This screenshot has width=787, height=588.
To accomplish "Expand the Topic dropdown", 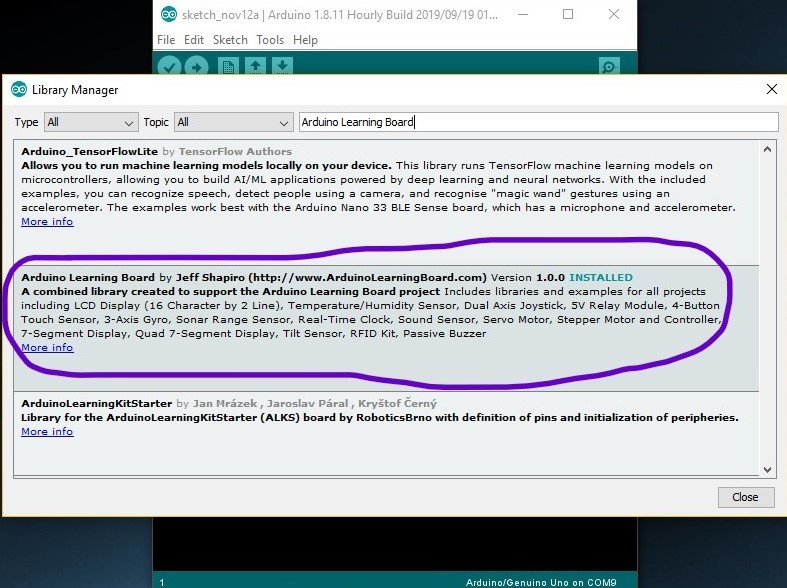I will 233,122.
